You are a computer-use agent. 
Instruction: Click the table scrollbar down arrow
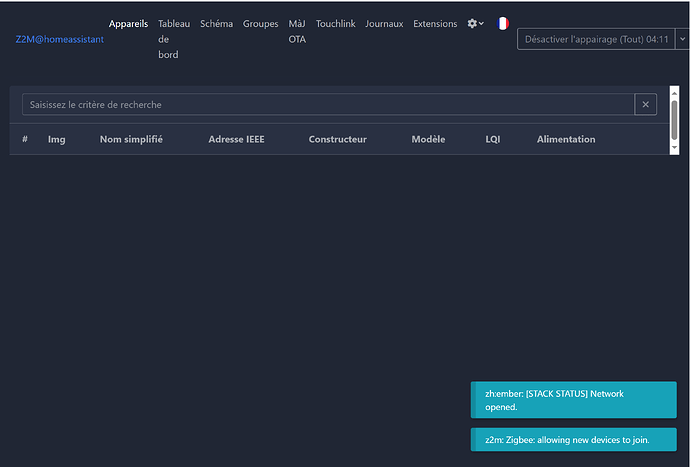674,147
